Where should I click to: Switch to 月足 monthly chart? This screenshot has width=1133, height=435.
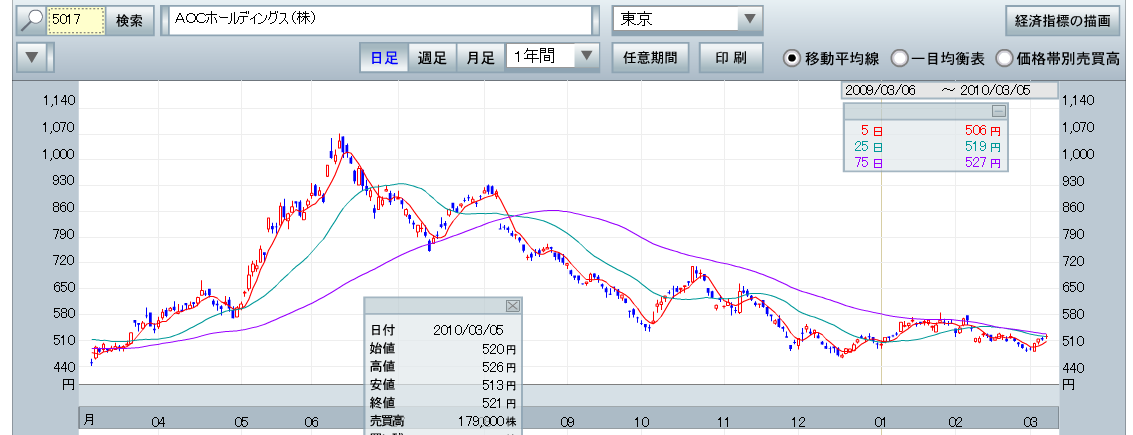click(x=481, y=57)
